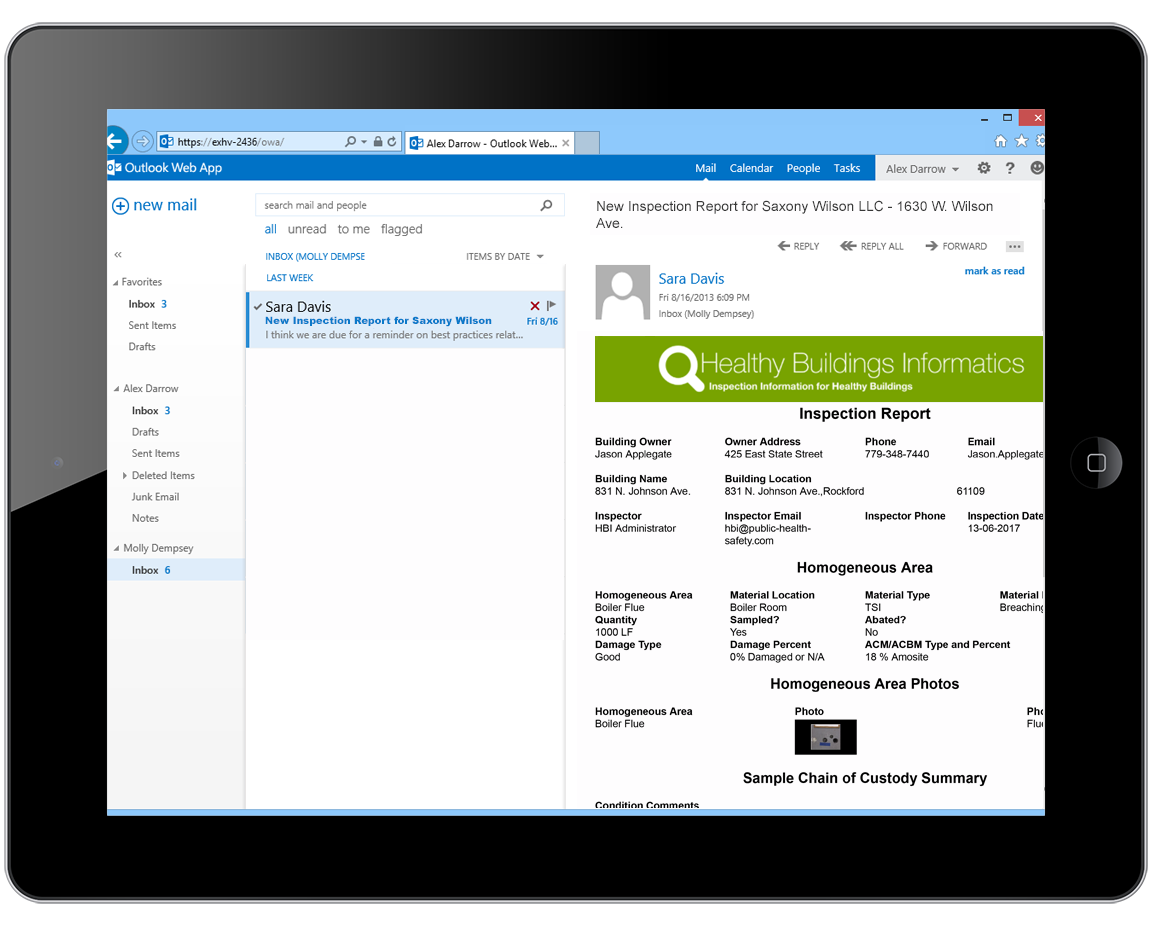
Task: Click the favorites star icon
Action: tap(1021, 141)
